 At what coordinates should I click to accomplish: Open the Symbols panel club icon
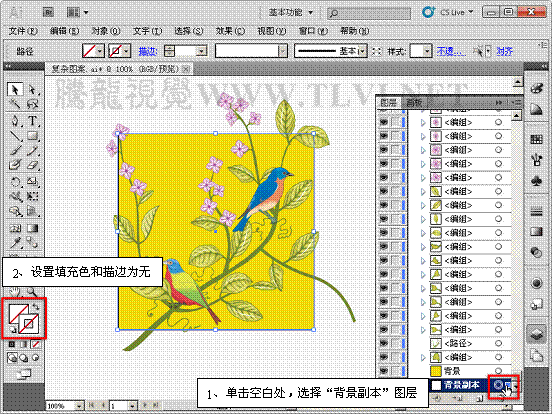[x=536, y=181]
